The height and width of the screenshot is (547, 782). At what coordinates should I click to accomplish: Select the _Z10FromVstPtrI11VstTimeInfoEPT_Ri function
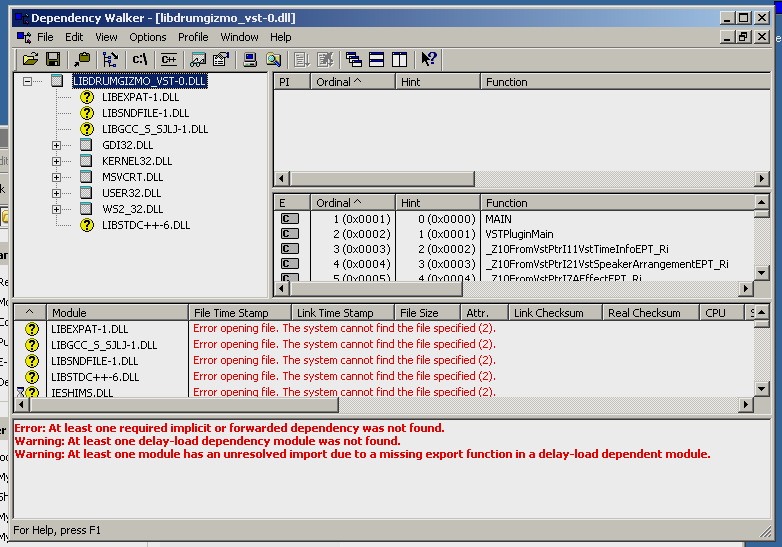[x=578, y=249]
